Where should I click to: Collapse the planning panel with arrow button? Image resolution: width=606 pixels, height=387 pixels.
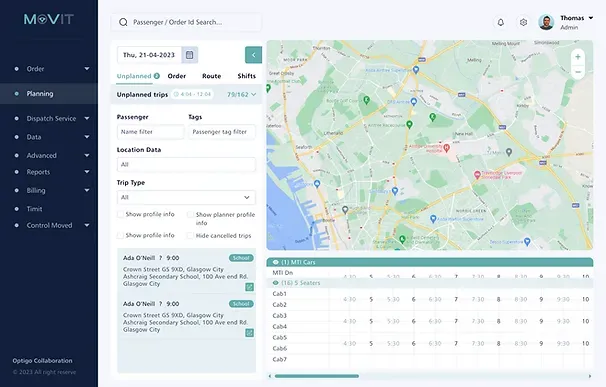pos(254,55)
